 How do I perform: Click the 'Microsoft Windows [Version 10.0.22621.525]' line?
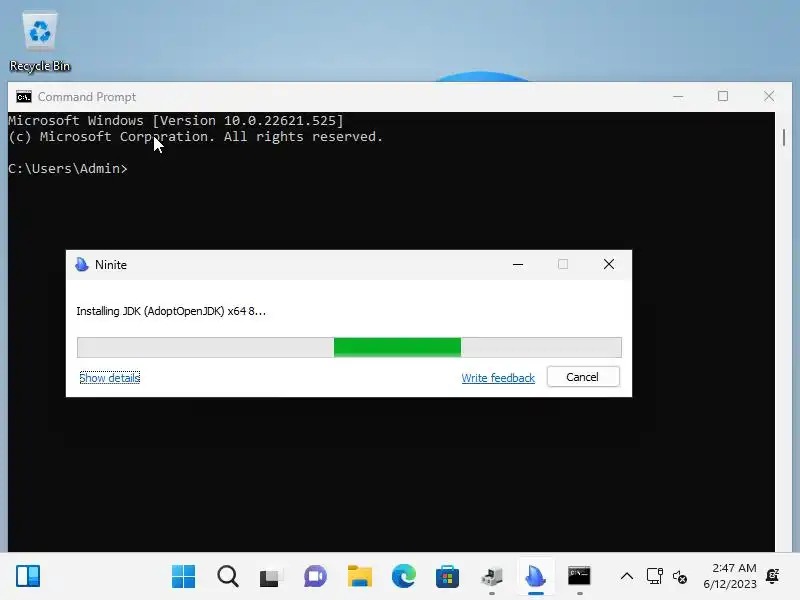[x=176, y=120]
